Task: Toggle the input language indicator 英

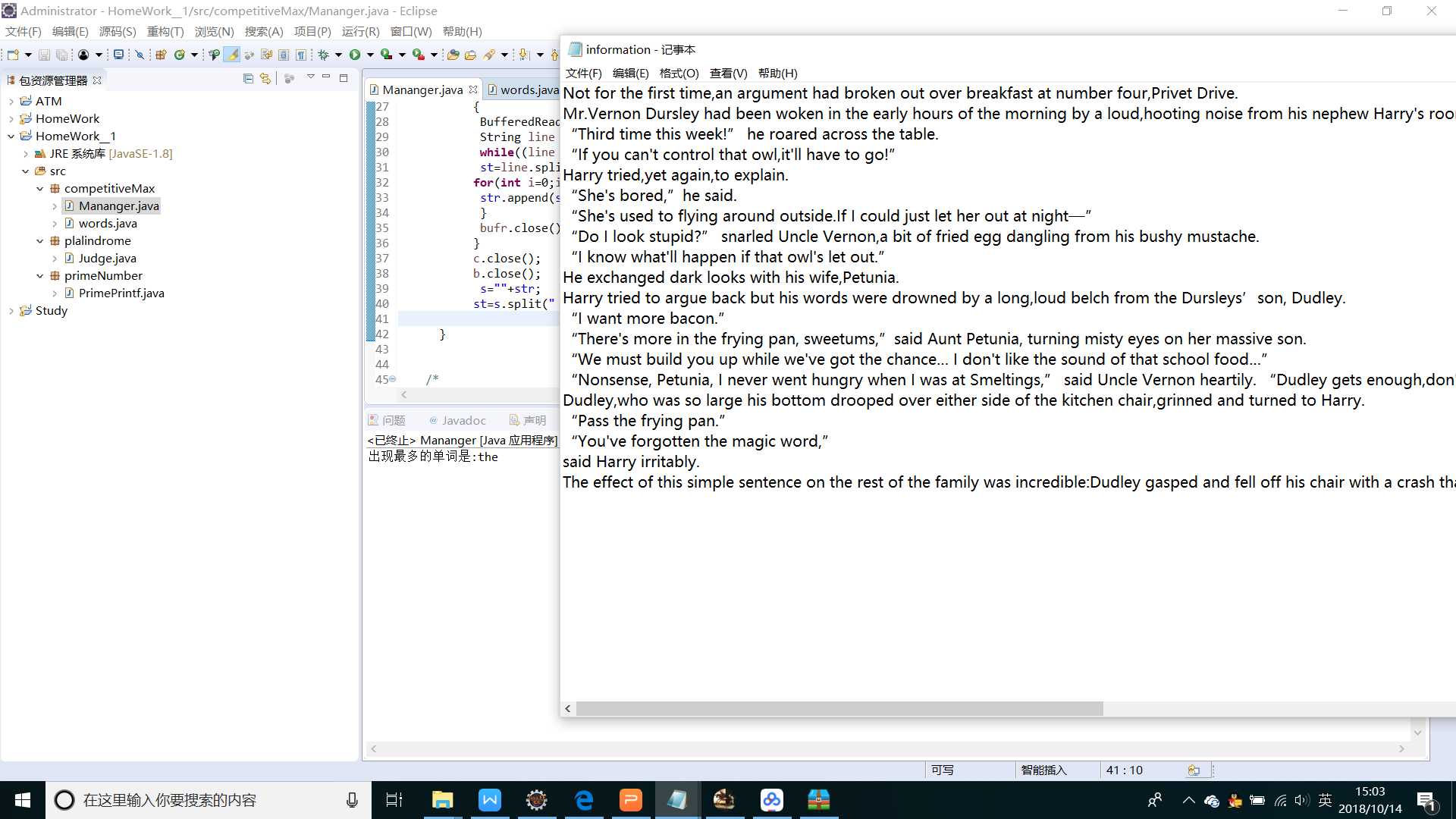Action: [x=1325, y=800]
